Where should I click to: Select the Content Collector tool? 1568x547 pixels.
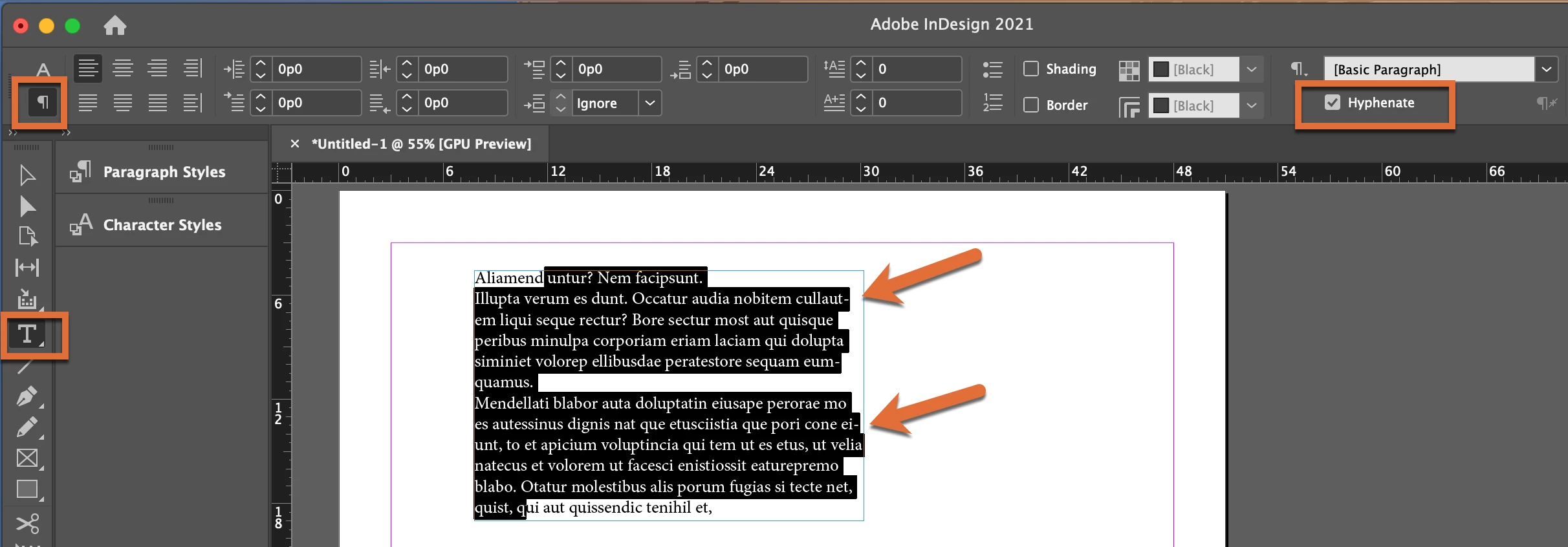pos(27,299)
